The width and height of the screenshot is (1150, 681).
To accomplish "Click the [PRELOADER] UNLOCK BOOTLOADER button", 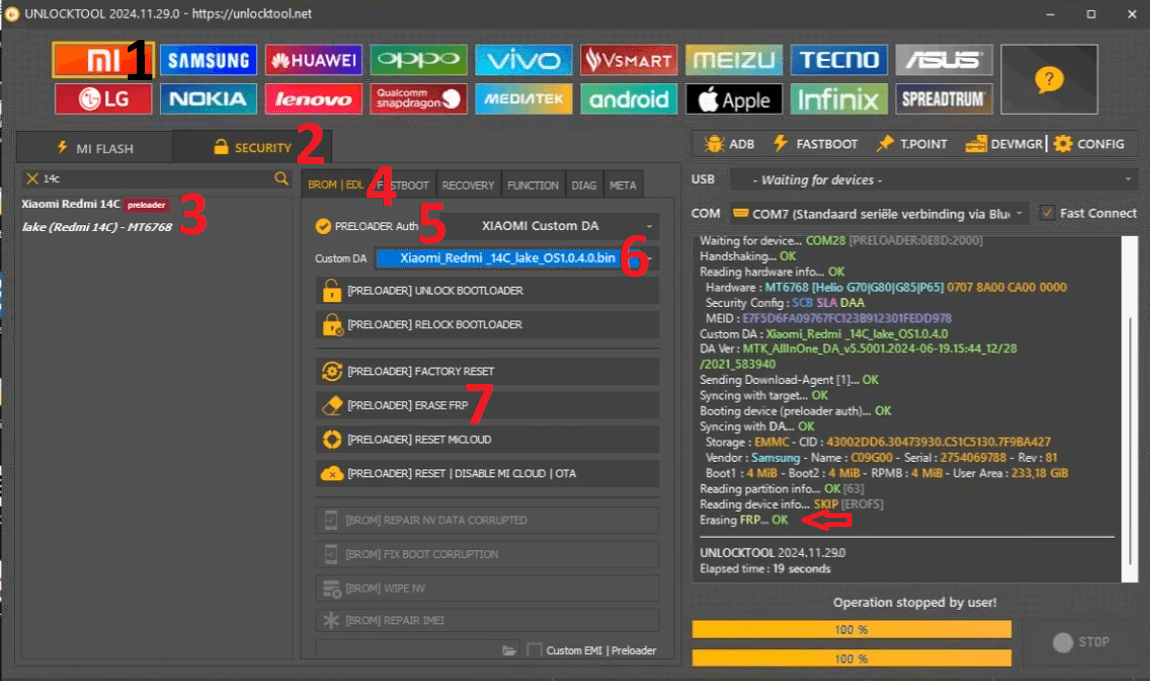I will 487,291.
